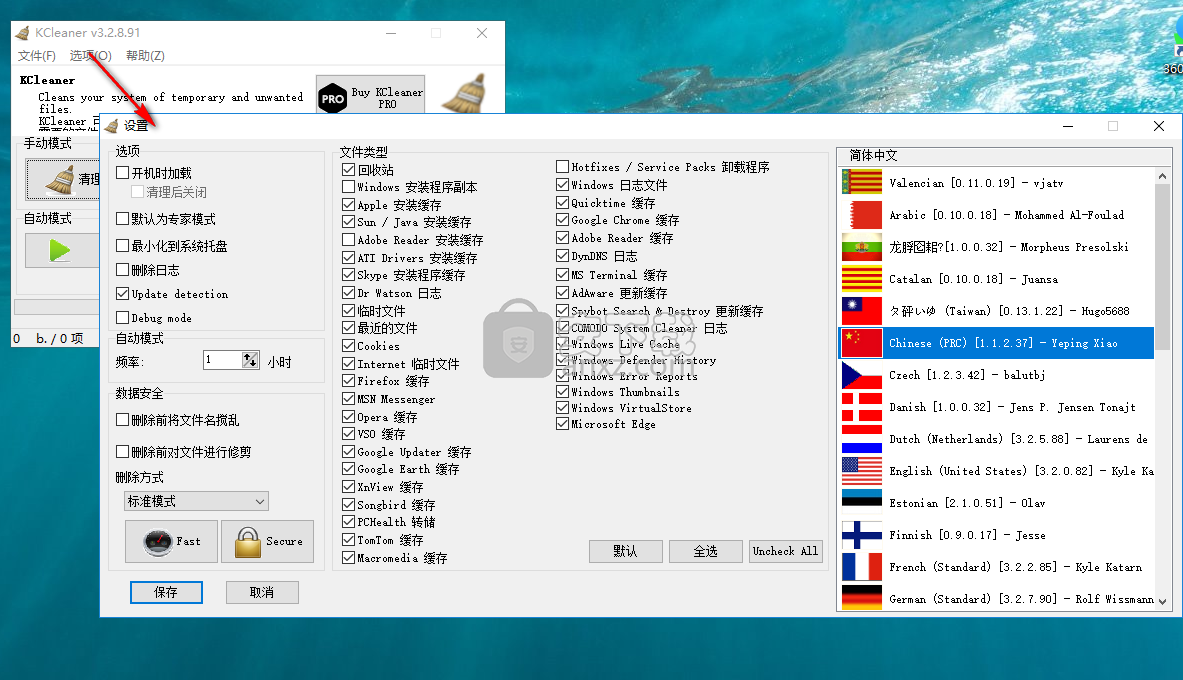Viewport: 1183px width, 680px height.
Task: Toggle the Macromedia 缓存 checkbox
Action: click(349, 558)
